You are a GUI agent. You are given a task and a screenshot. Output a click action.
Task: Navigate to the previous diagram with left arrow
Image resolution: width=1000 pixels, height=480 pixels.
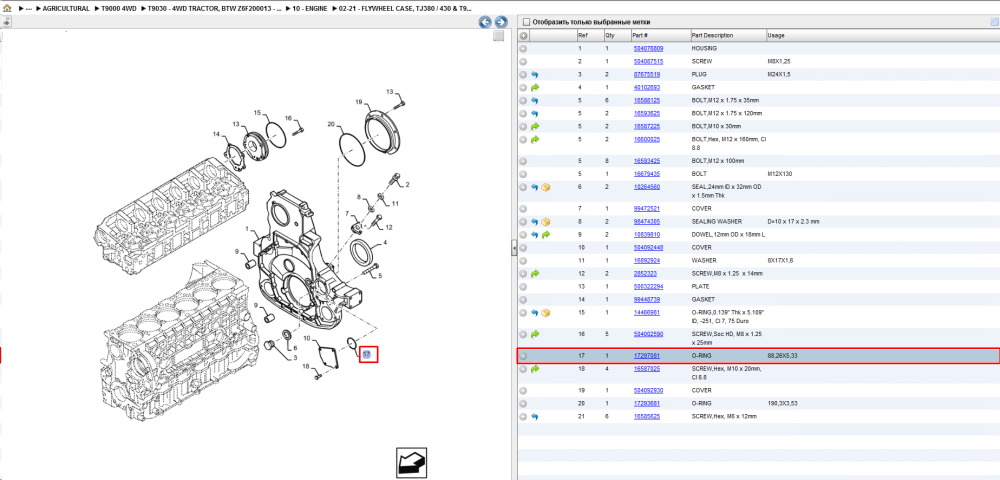[x=485, y=22]
